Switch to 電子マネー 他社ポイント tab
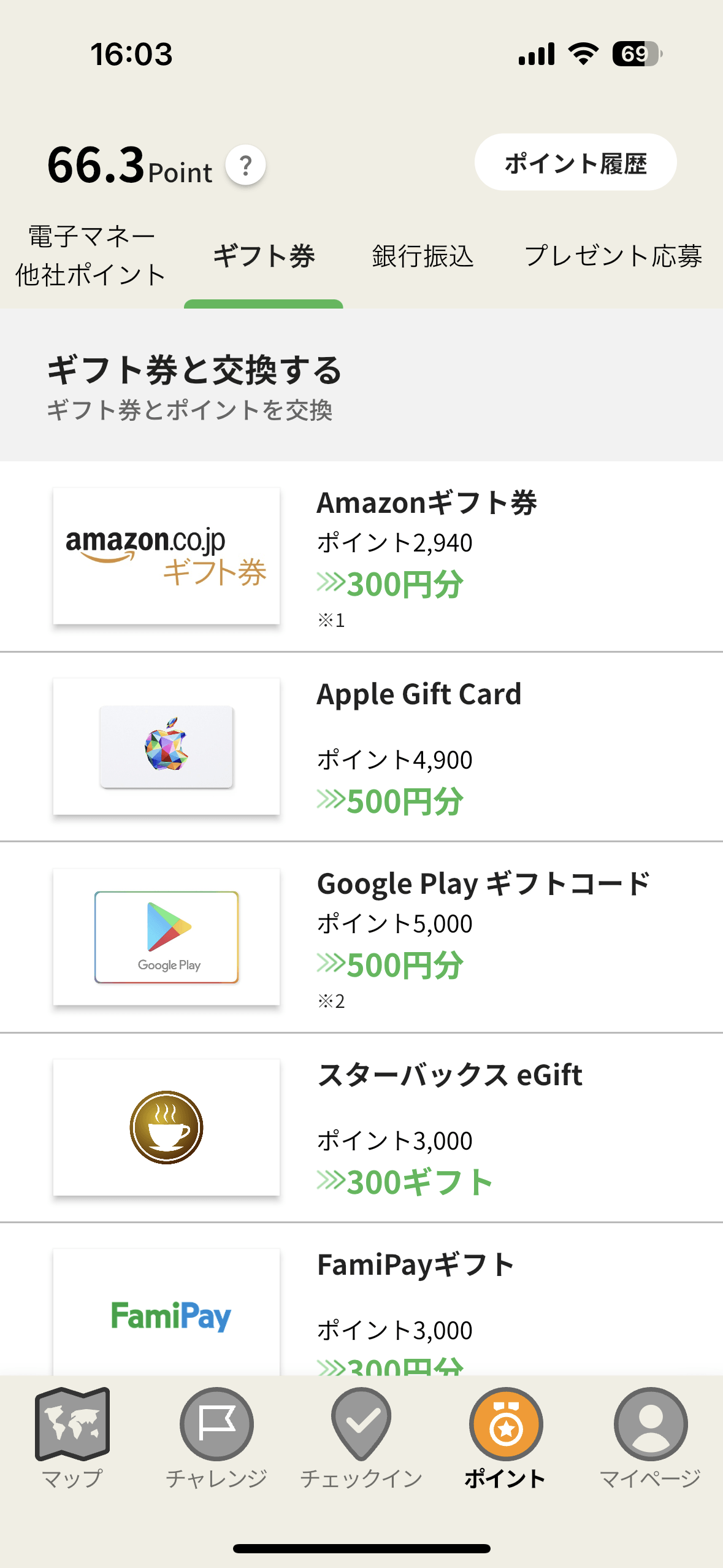 91,256
